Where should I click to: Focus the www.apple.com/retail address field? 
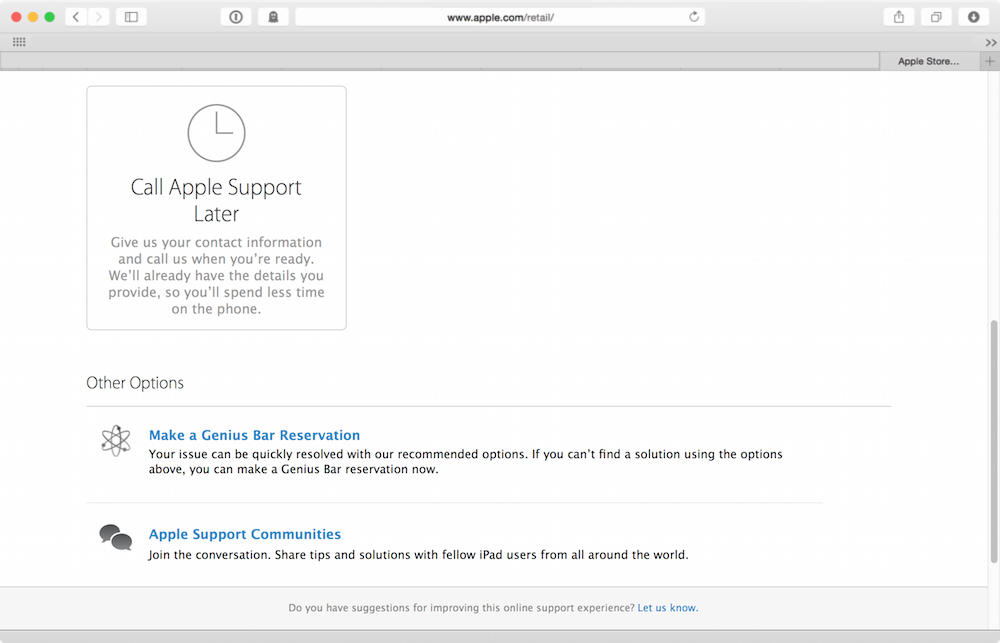click(500, 17)
